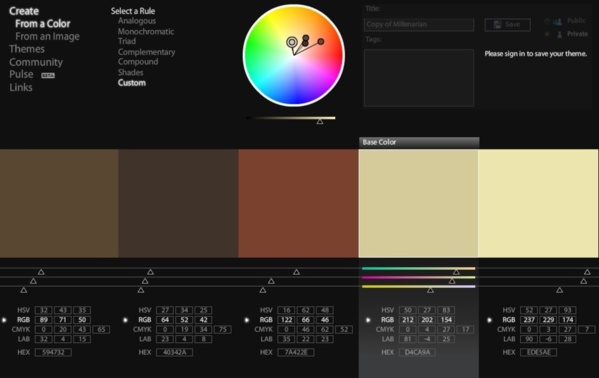Image resolution: width=599 pixels, height=378 pixels.
Task: Click the teal-orange slider handle in Base Color column
Action: [456, 272]
